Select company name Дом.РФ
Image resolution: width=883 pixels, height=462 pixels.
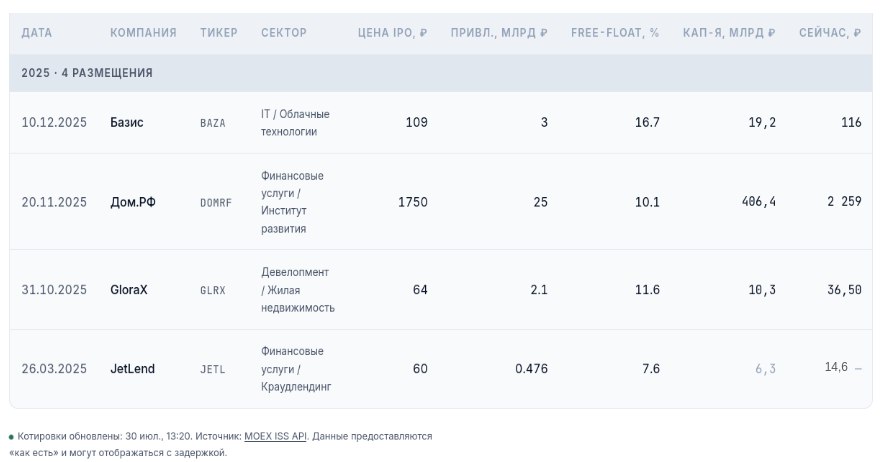point(133,202)
